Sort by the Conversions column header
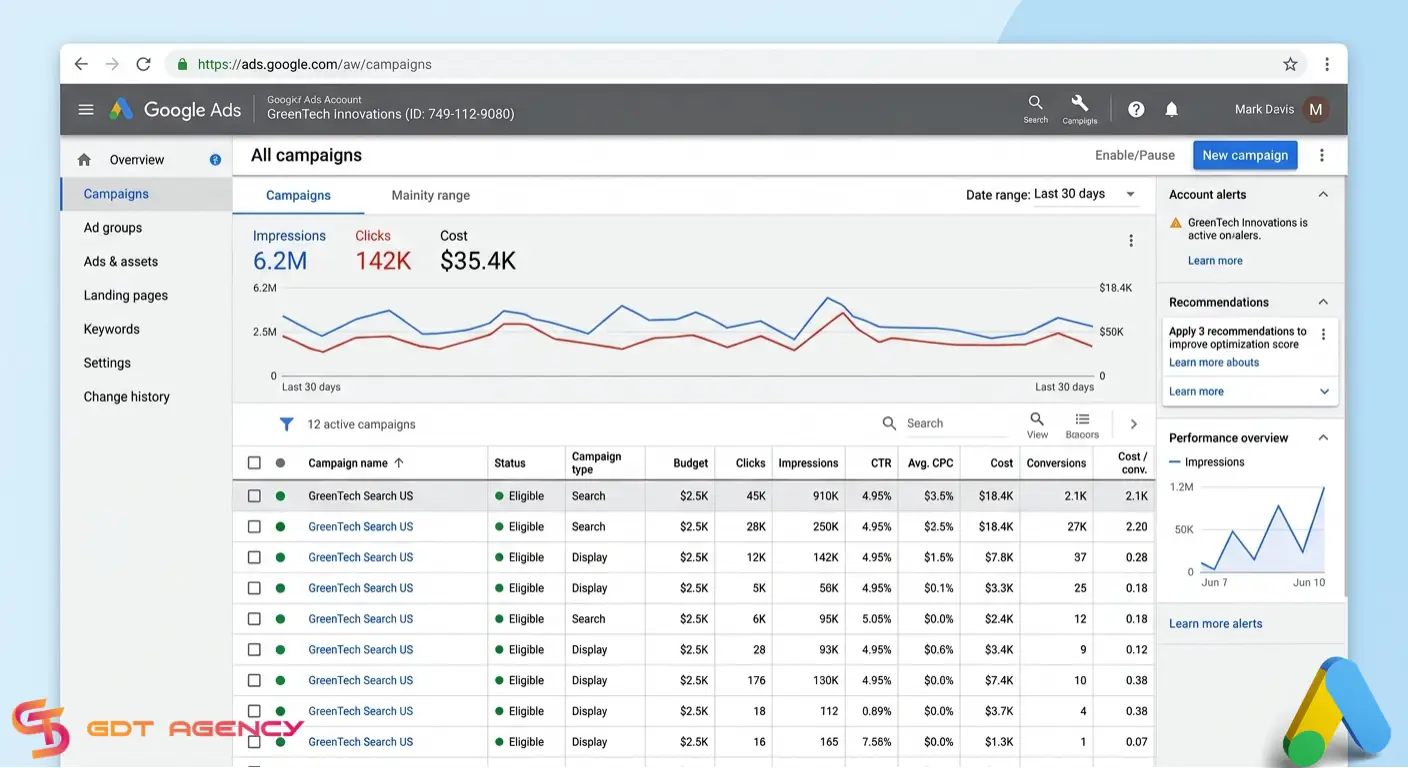 (x=1056, y=463)
